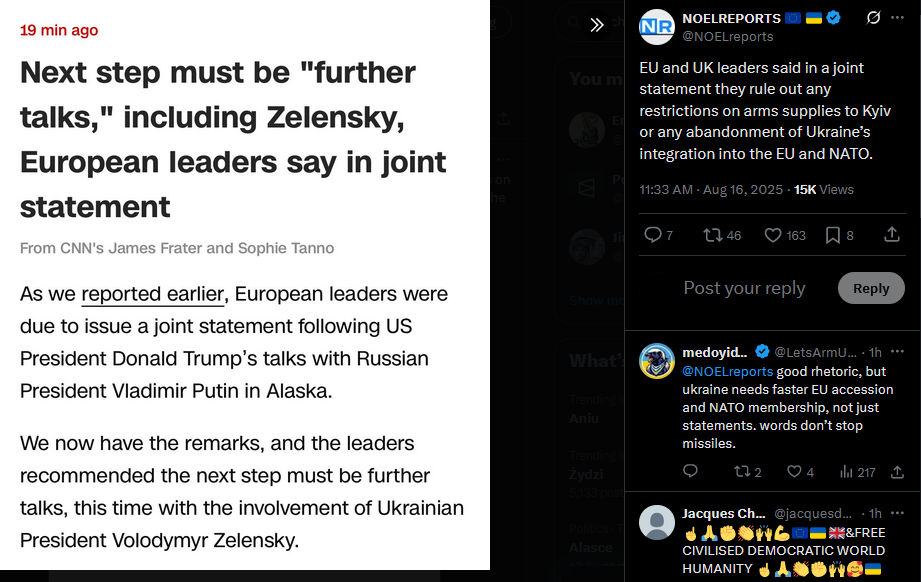Open Jacques Ch... reply's more options menu
Viewport: 921px width, 582px height.
[897, 513]
